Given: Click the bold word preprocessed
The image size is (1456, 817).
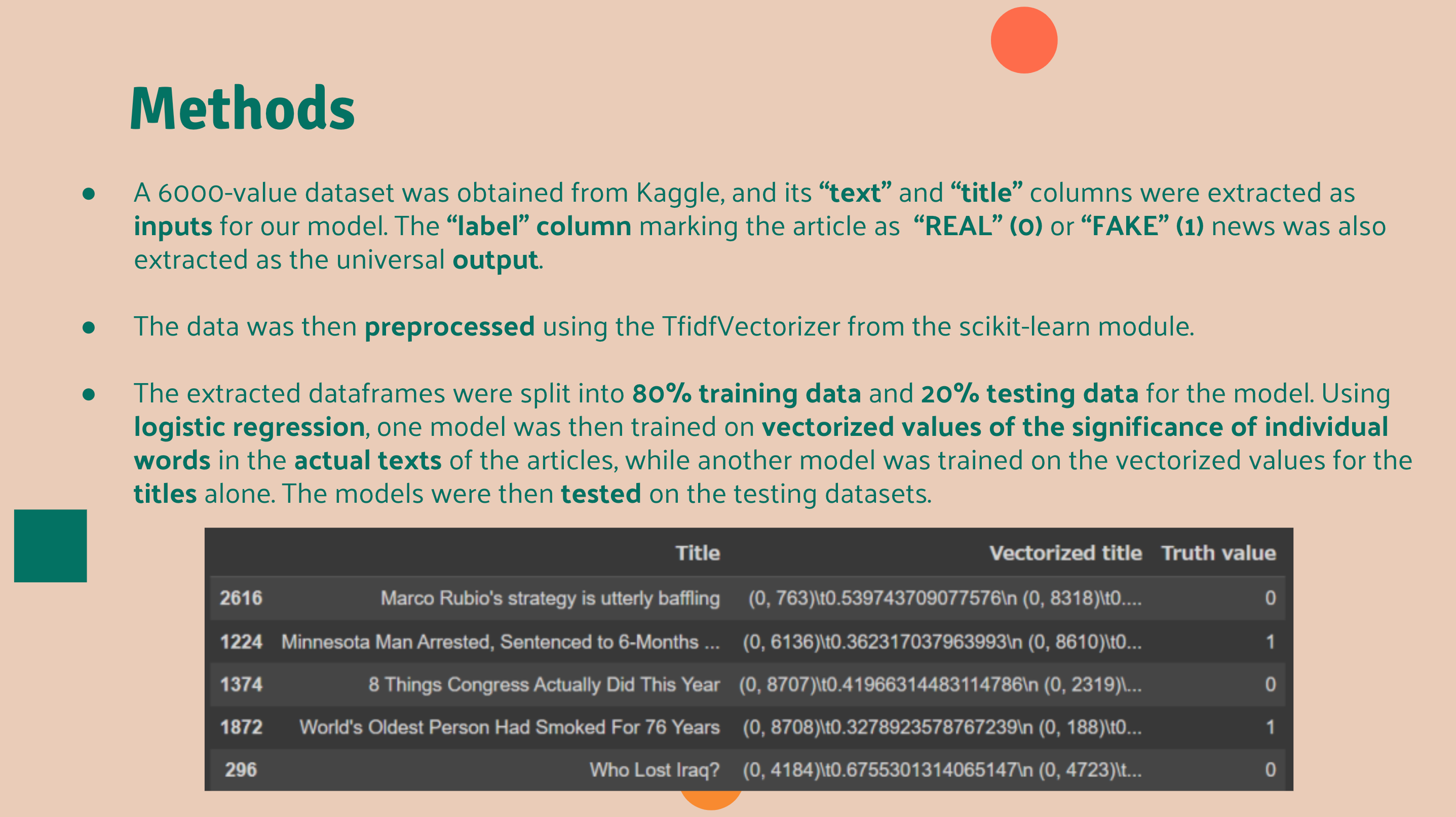Looking at the screenshot, I should click(x=449, y=327).
